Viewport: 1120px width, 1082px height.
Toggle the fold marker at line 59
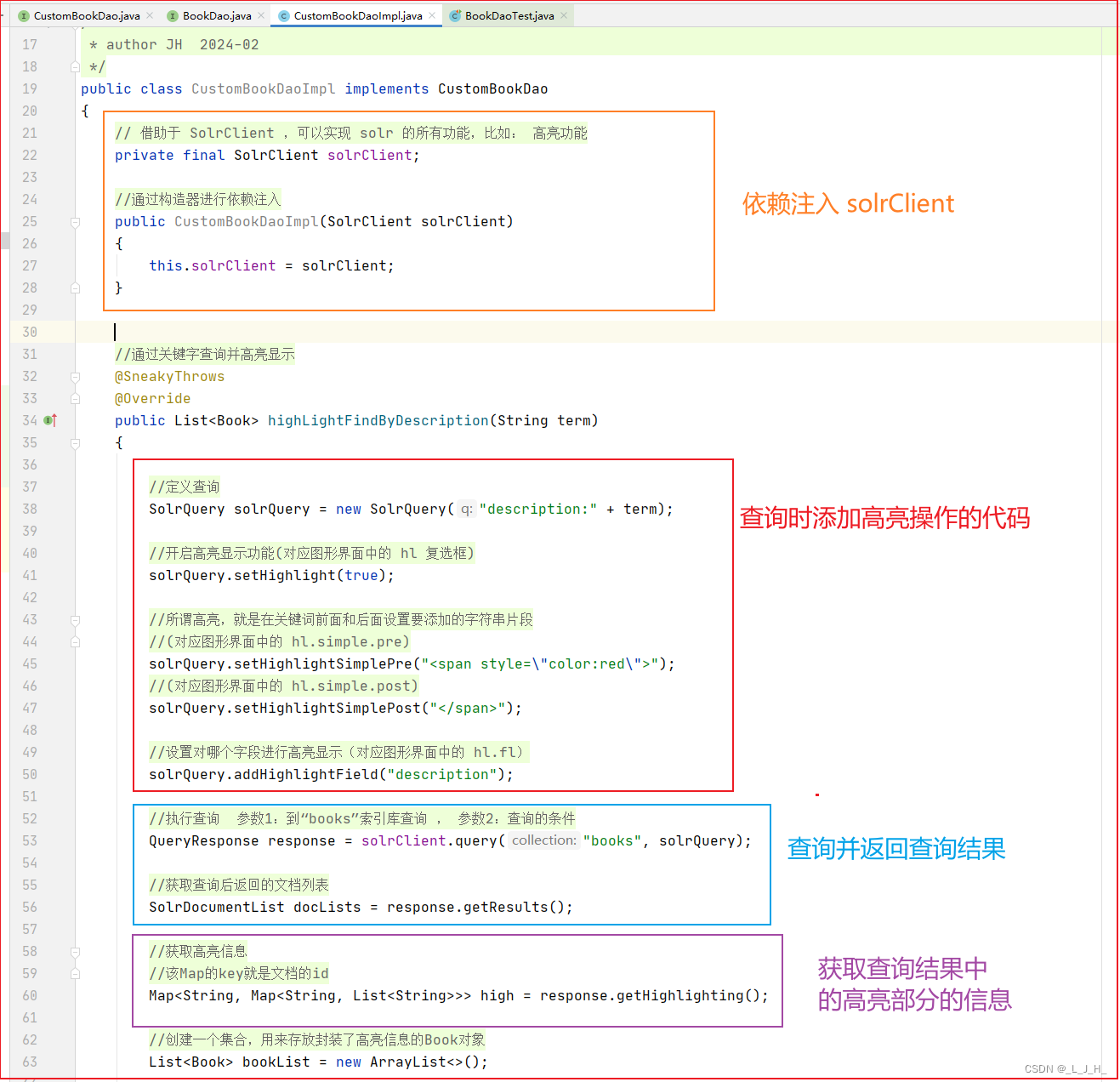[75, 973]
